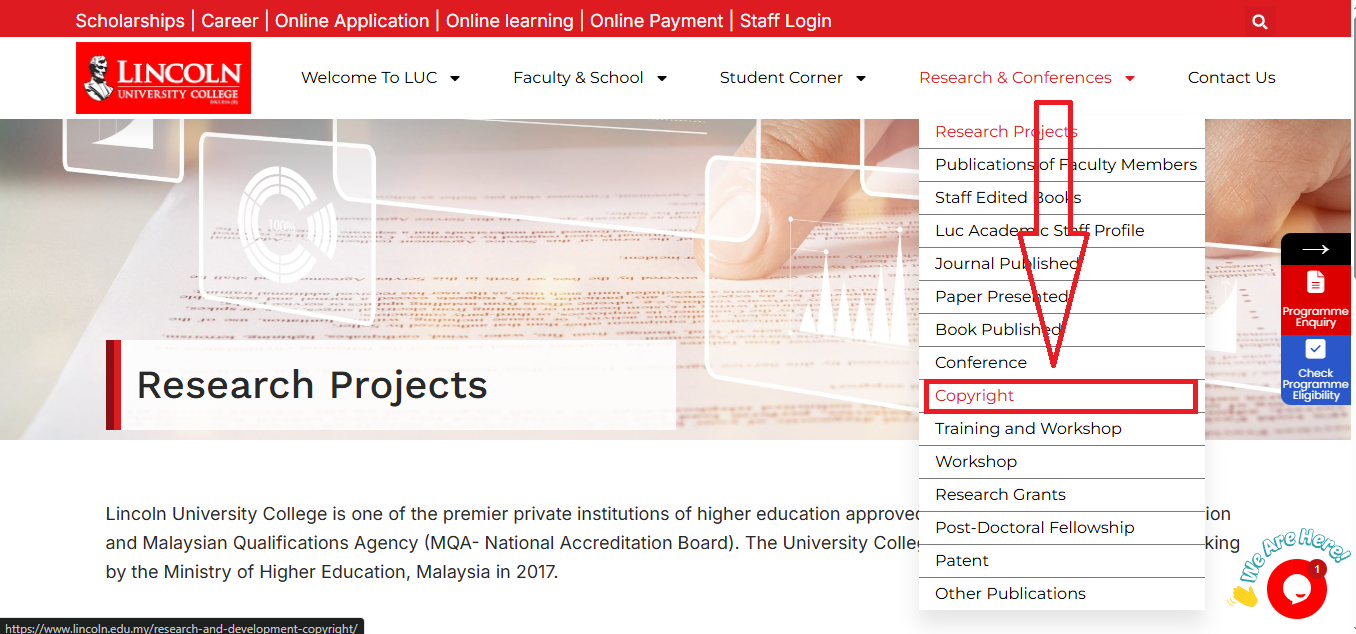Open the Online Payment link

656,20
